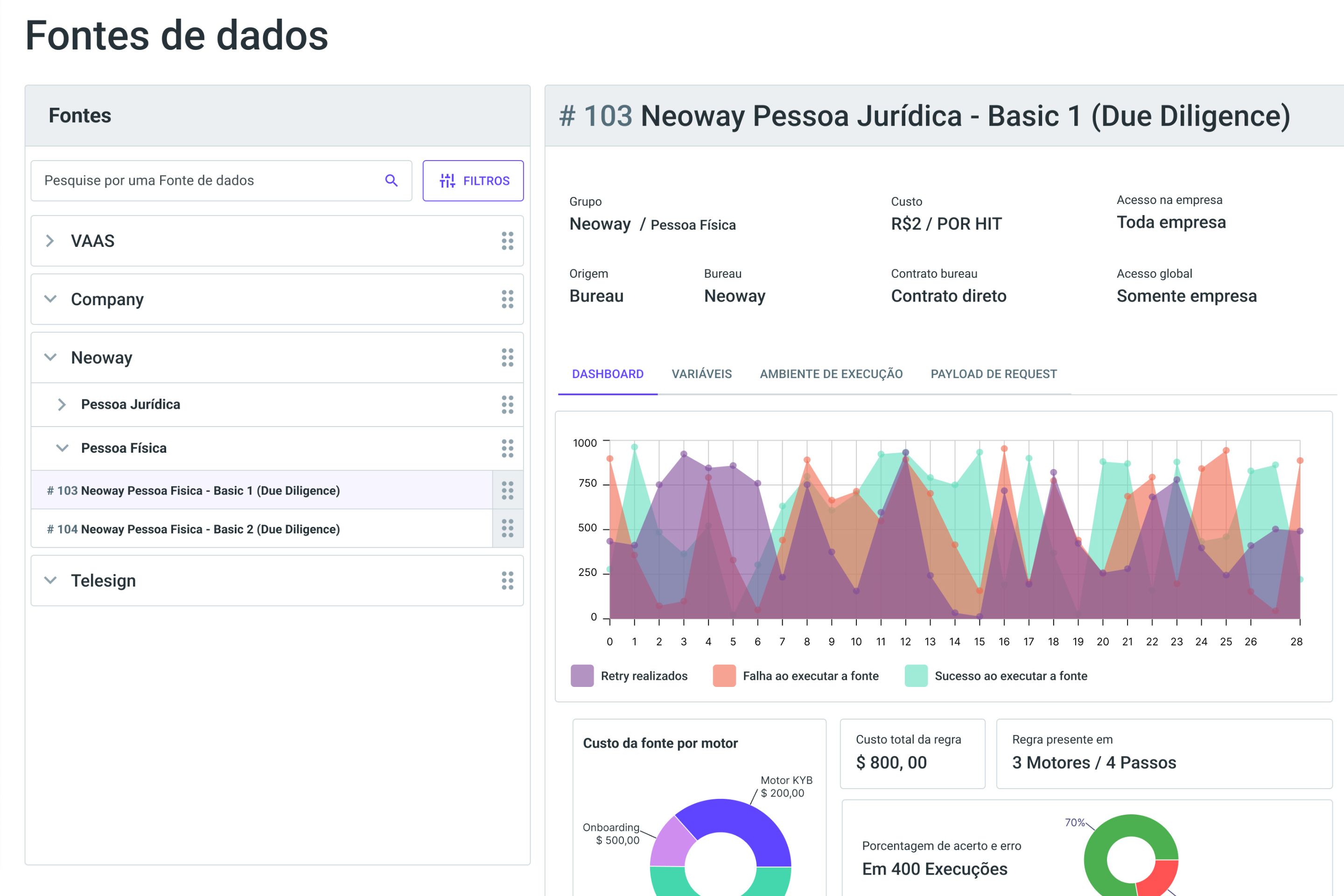Click the 'Somente empresa' value
The image size is (1344, 896).
tap(1187, 296)
